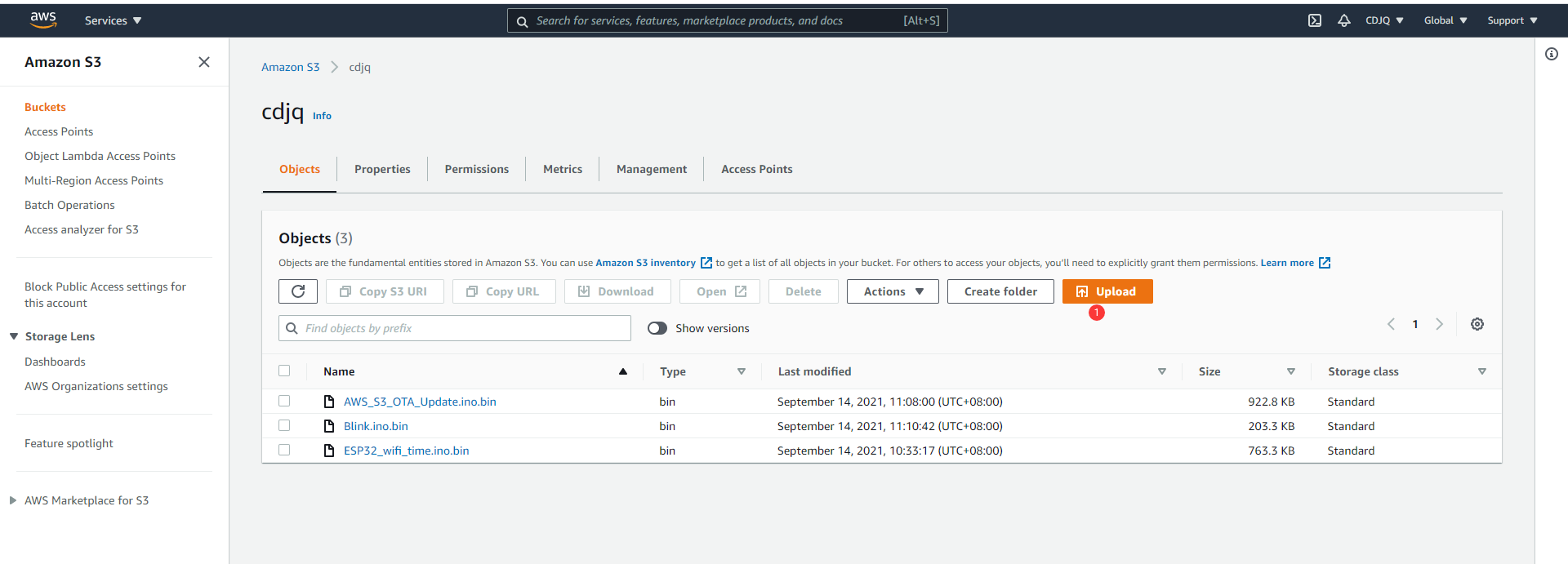This screenshot has width=1568, height=564.
Task: Click the info panel icon at right edge
Action: coord(1552,54)
